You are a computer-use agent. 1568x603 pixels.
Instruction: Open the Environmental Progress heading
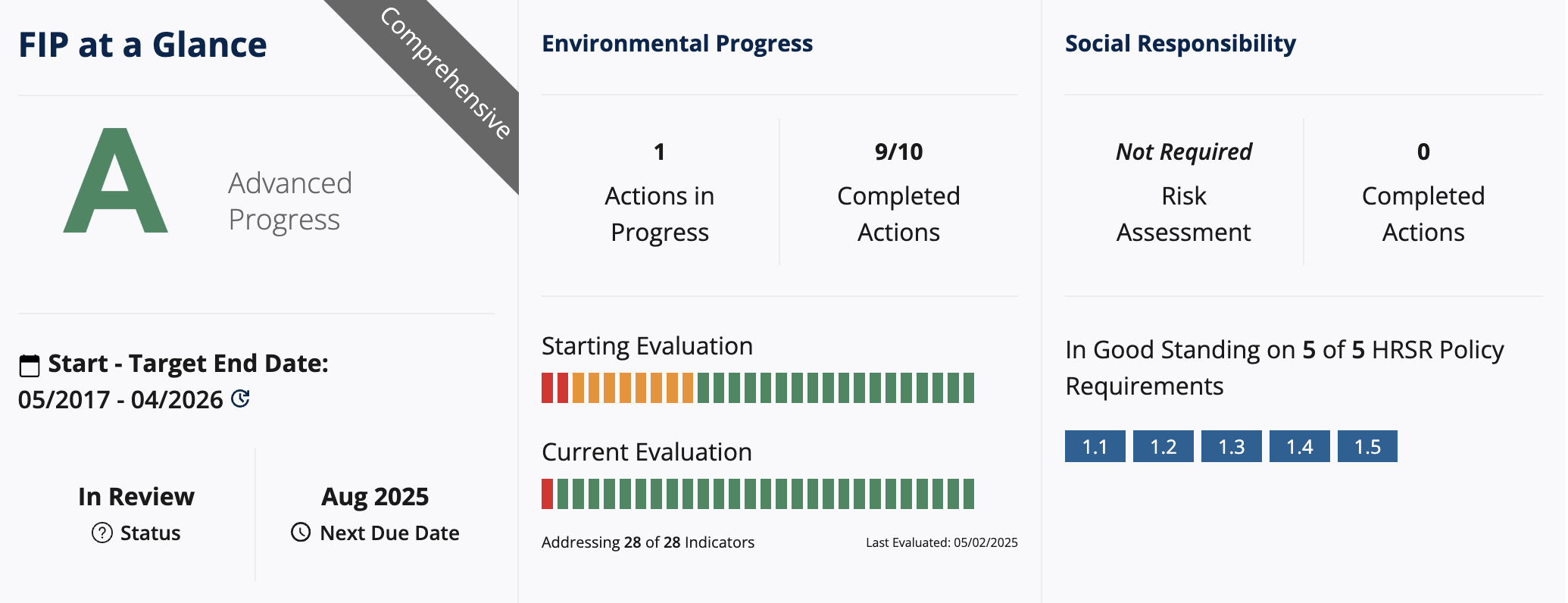click(677, 44)
